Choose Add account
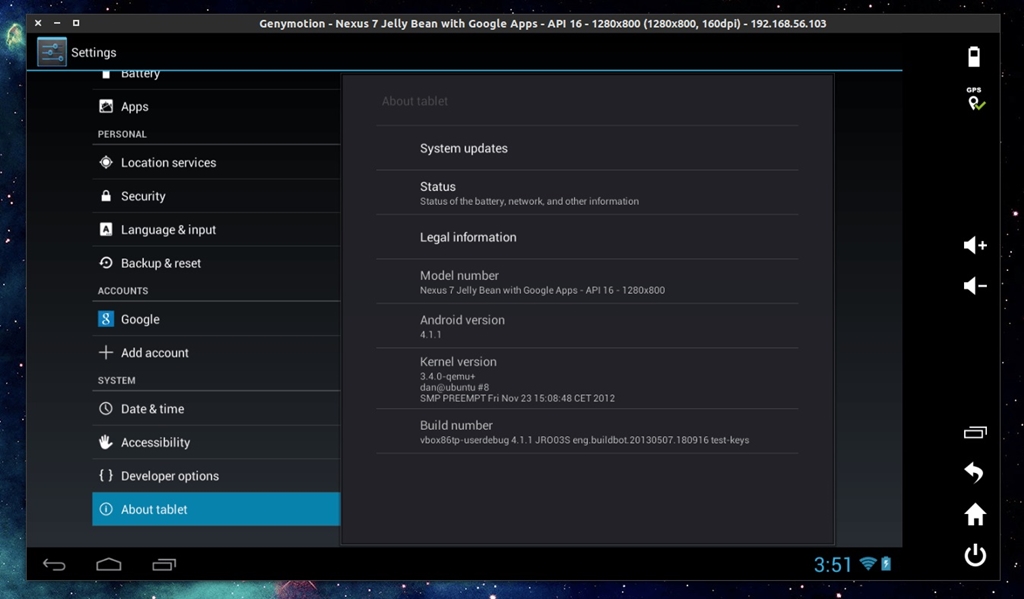 coord(216,353)
